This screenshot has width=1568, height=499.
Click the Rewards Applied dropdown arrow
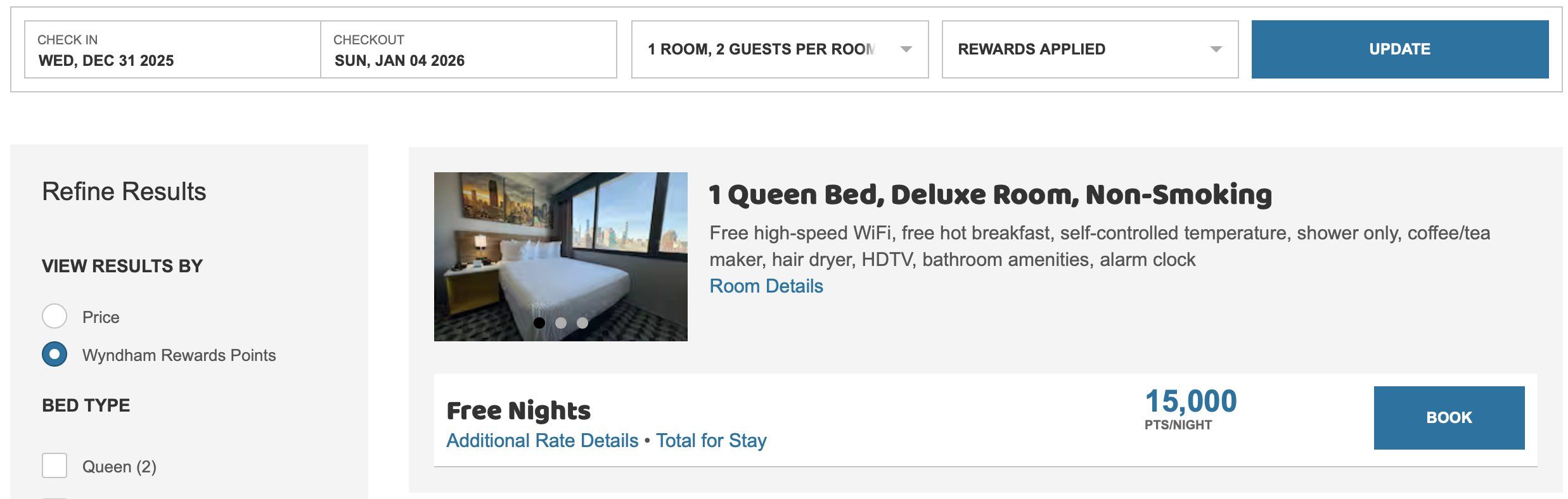[x=1216, y=49]
